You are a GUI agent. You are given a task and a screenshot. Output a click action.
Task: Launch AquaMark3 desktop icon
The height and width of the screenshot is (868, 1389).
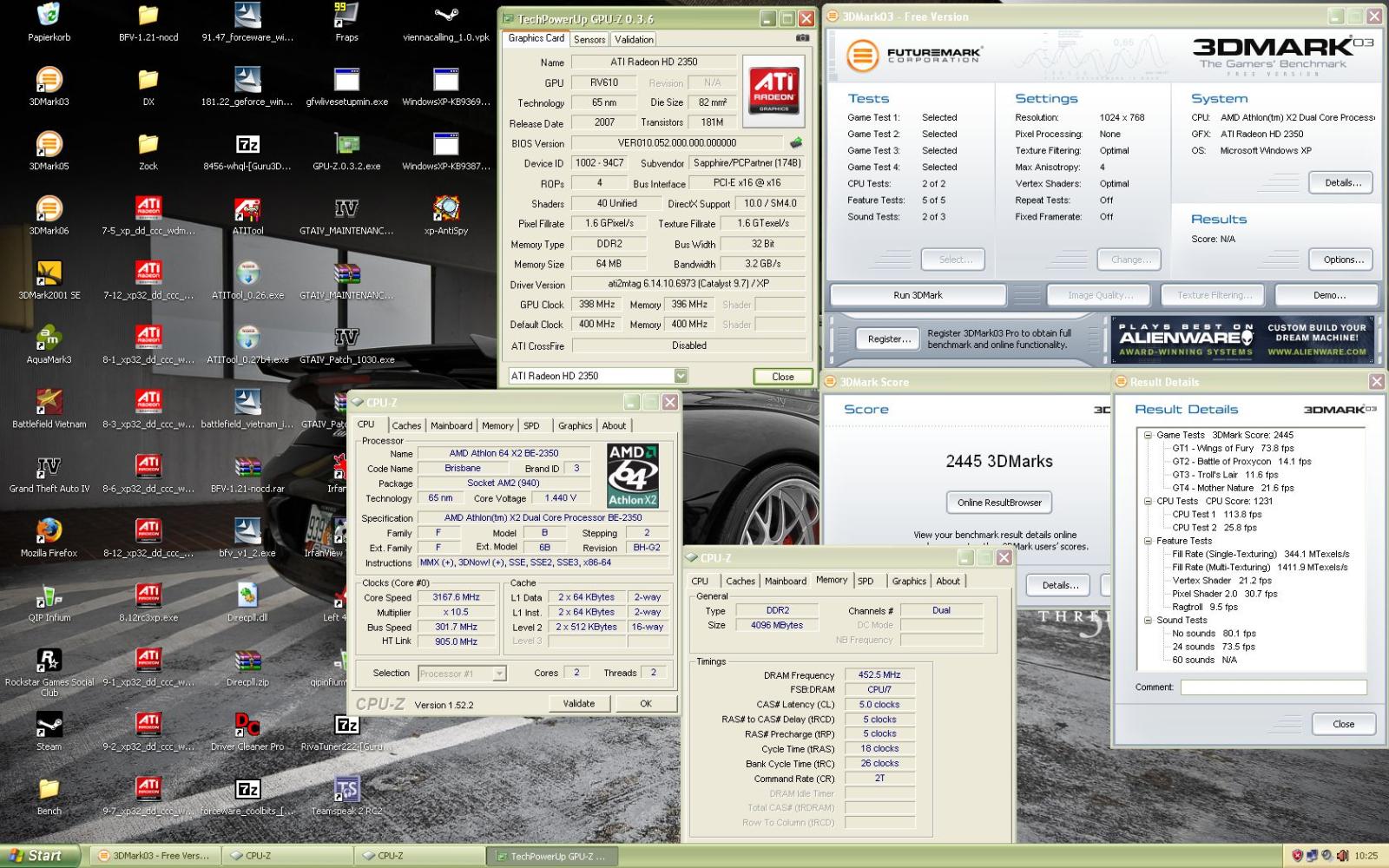point(49,344)
